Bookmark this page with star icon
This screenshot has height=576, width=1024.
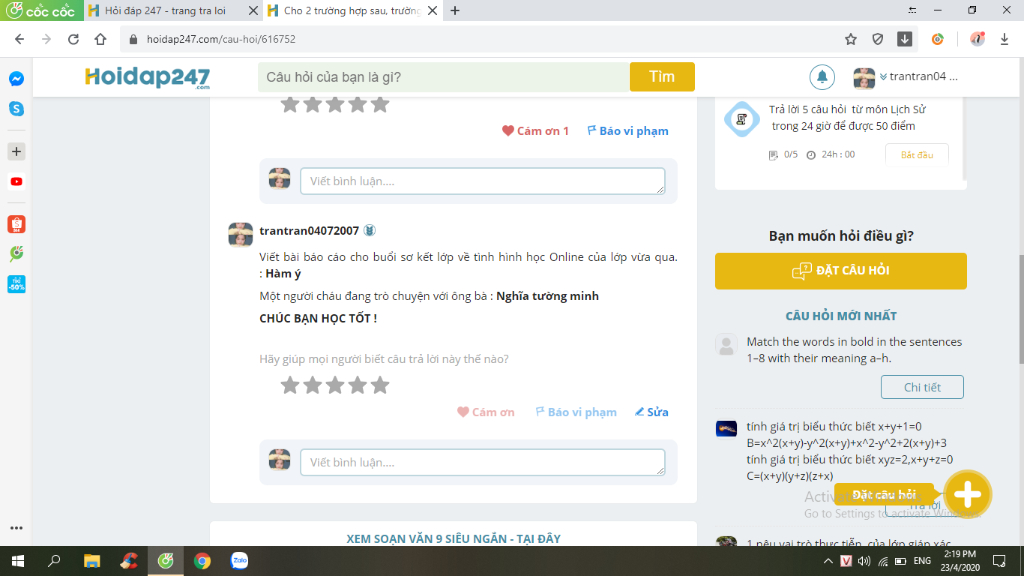(850, 39)
